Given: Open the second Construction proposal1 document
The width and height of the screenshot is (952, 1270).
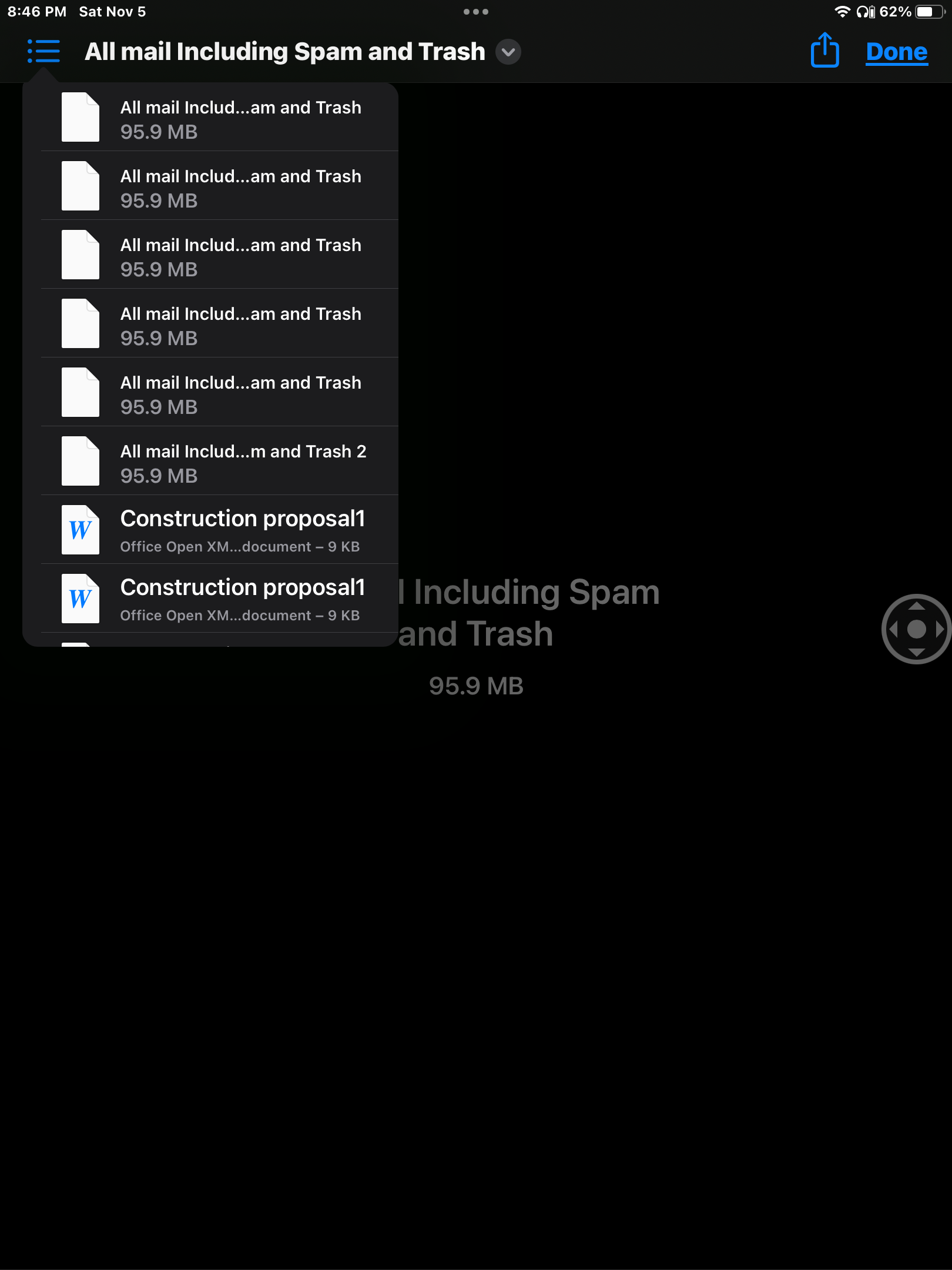Looking at the screenshot, I should 220,599.
